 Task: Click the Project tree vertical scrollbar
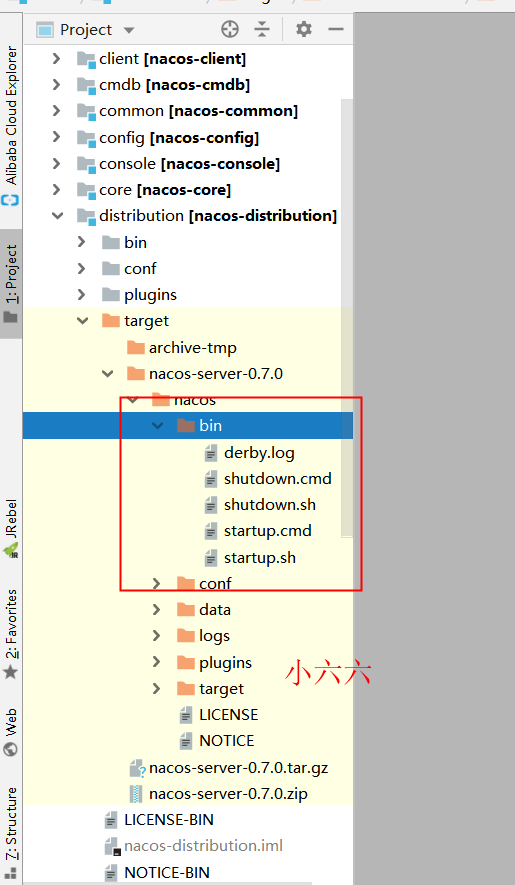[347, 318]
